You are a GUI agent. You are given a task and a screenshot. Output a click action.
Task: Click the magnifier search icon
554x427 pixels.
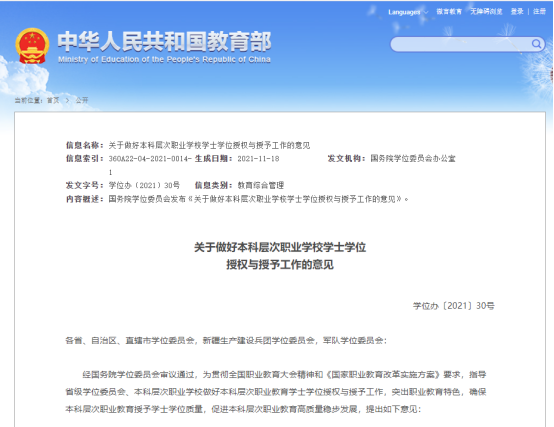click(536, 44)
